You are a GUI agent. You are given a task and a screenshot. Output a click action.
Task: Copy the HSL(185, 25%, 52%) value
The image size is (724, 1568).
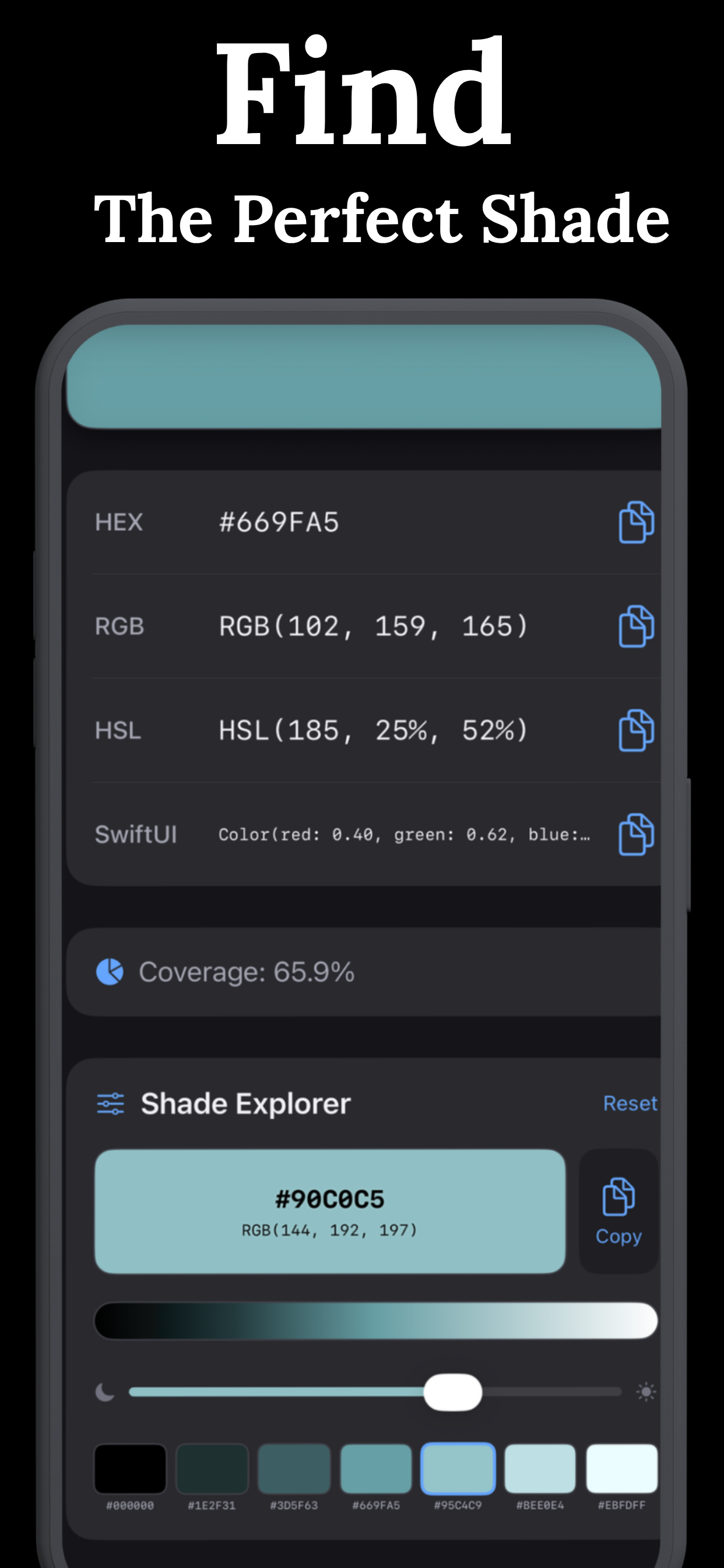pos(636,730)
